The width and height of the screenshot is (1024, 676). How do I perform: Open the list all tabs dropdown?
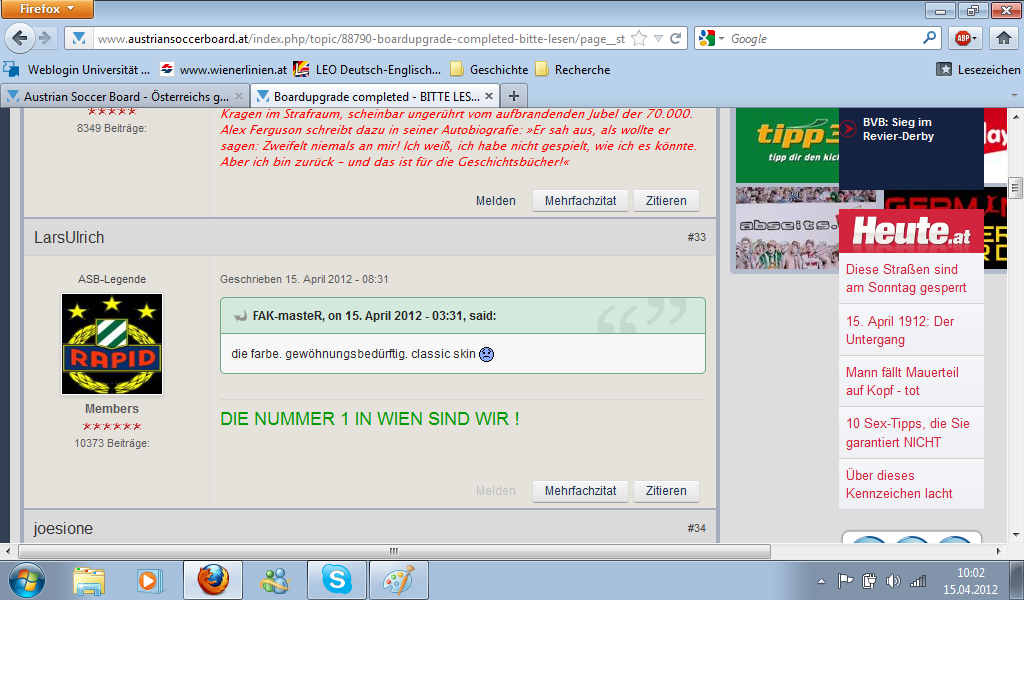[x=1014, y=96]
